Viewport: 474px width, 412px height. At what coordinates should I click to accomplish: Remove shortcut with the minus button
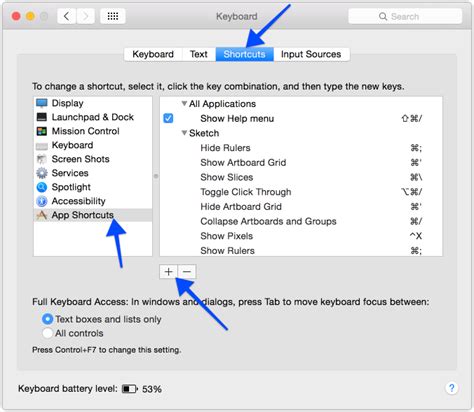pos(187,272)
